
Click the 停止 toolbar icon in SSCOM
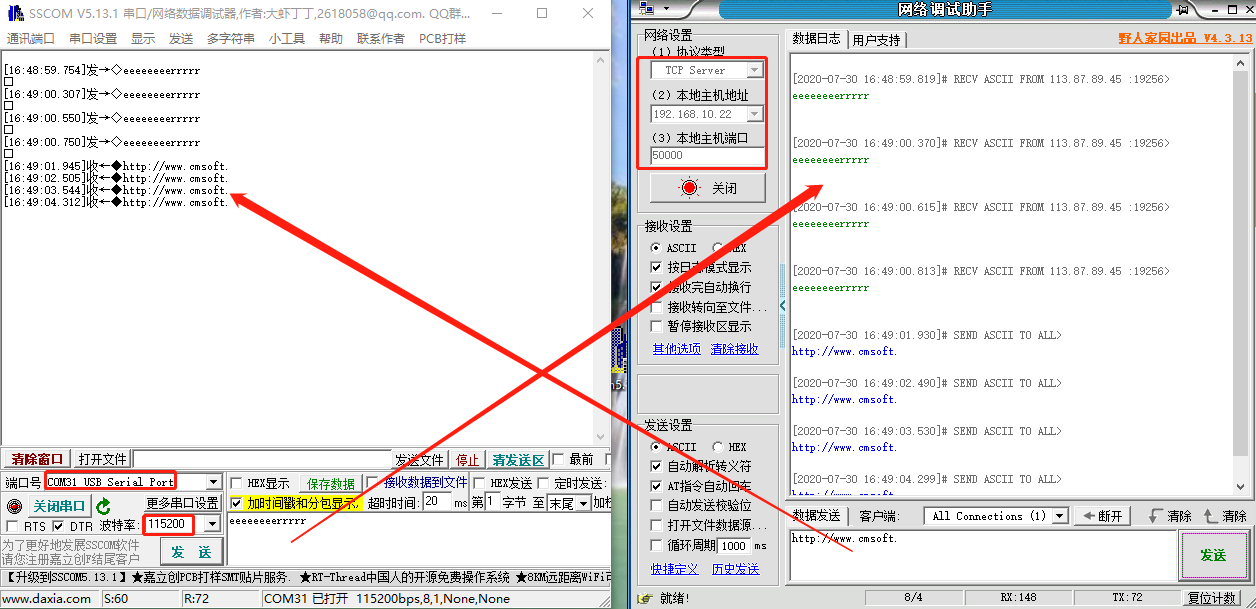[x=467, y=459]
